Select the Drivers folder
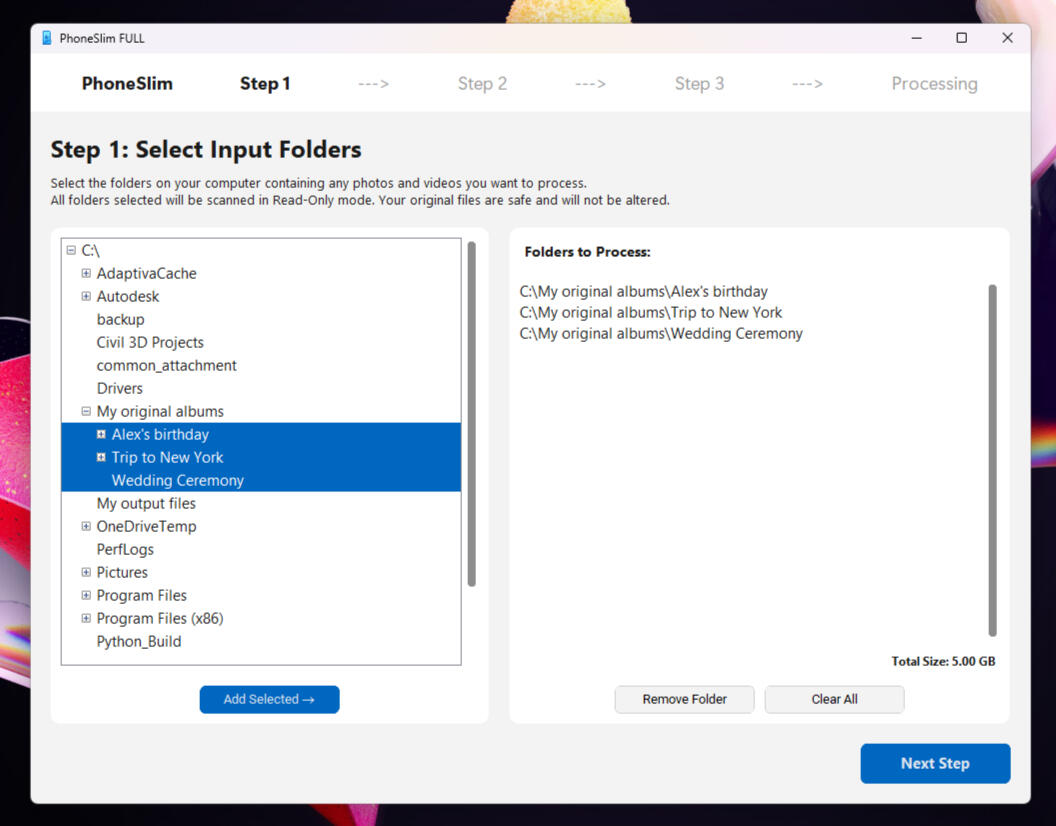1056x826 pixels. 120,388
